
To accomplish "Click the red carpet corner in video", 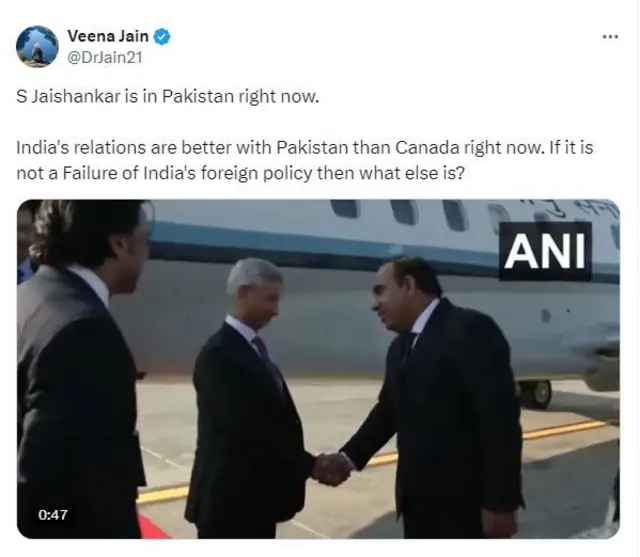I will point(152,527).
